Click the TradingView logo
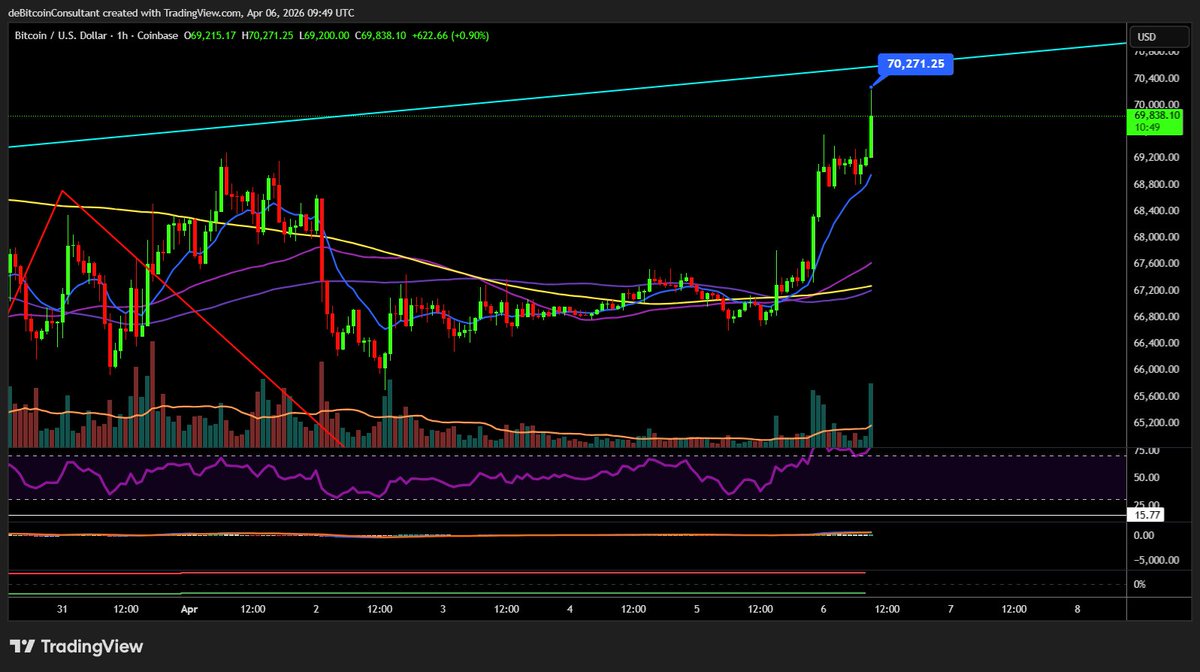 click(77, 646)
